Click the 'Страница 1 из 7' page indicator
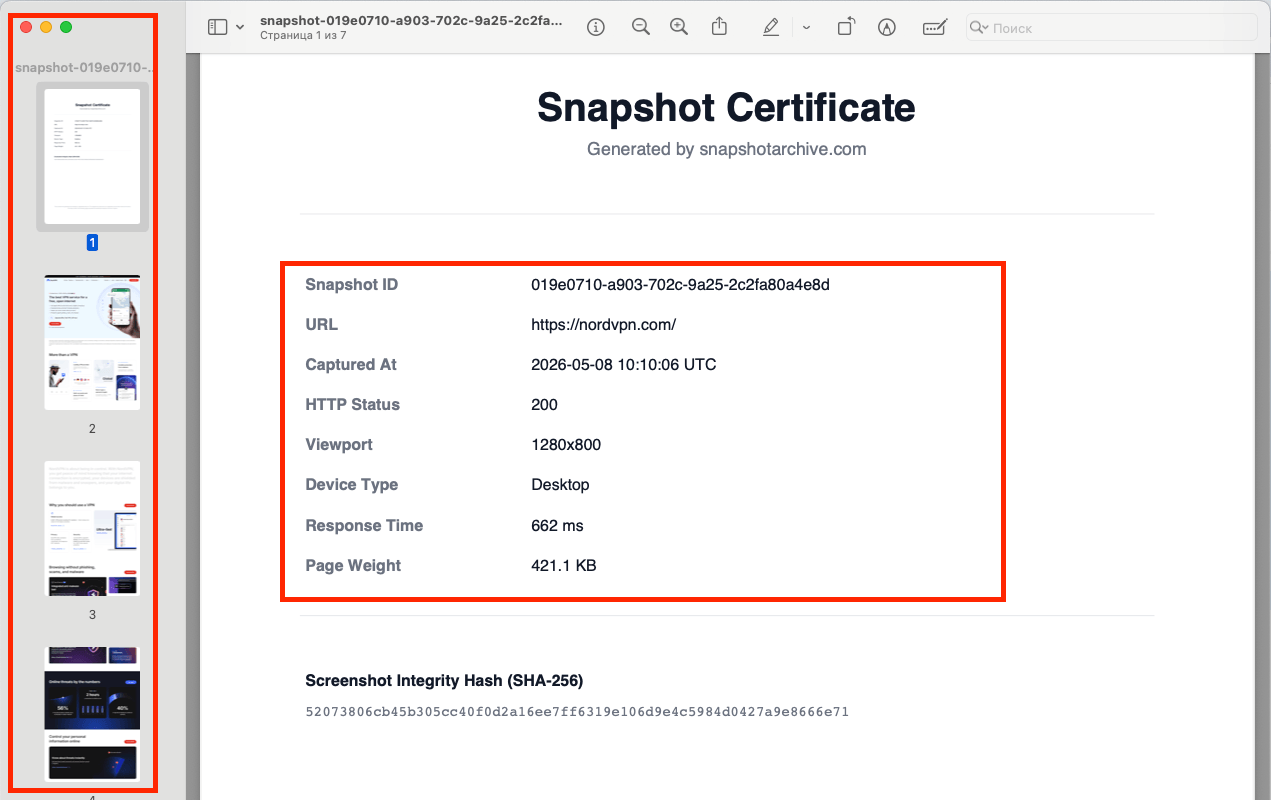The image size is (1271, 800). (x=303, y=36)
